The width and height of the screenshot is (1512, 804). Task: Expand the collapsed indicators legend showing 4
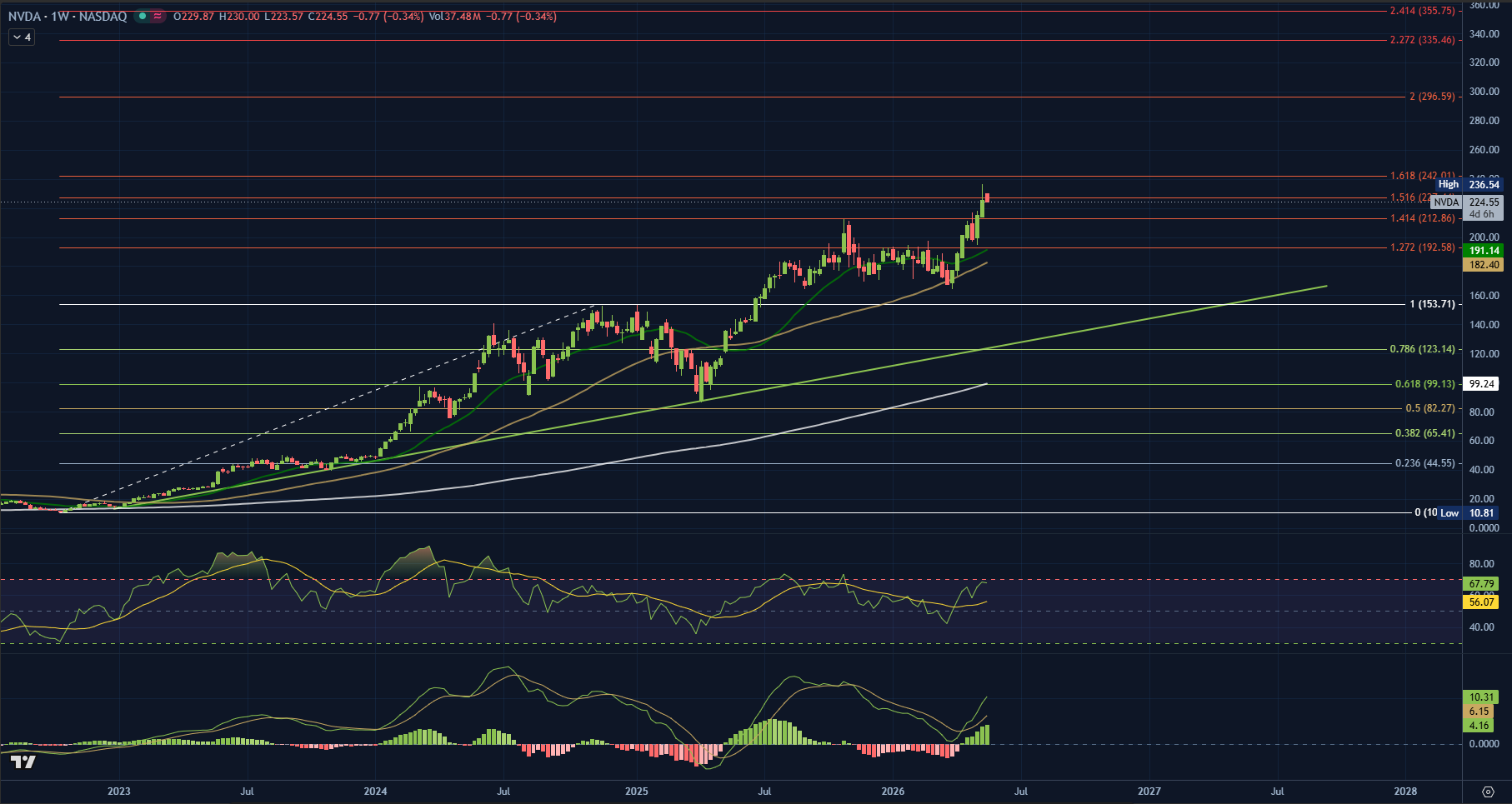coord(22,37)
